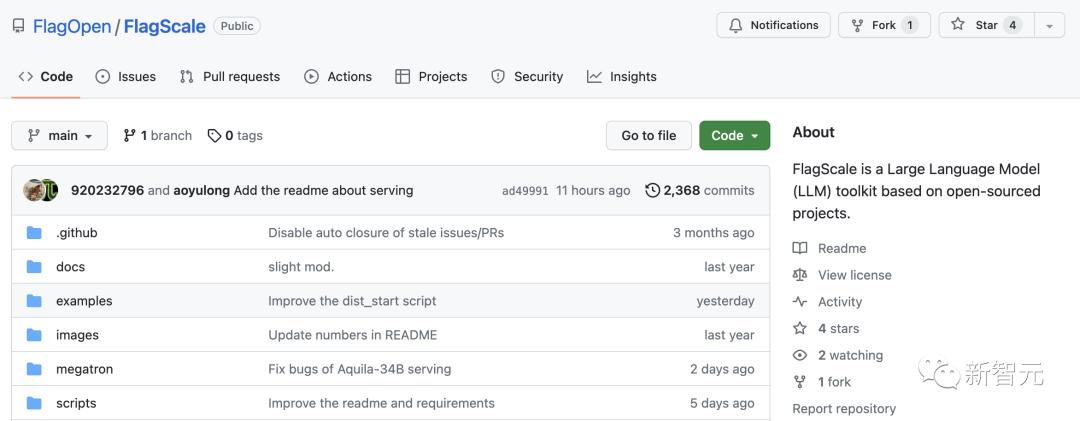The width and height of the screenshot is (1080, 421).
Task: Click the bell icon in Notifications
Action: [736, 25]
